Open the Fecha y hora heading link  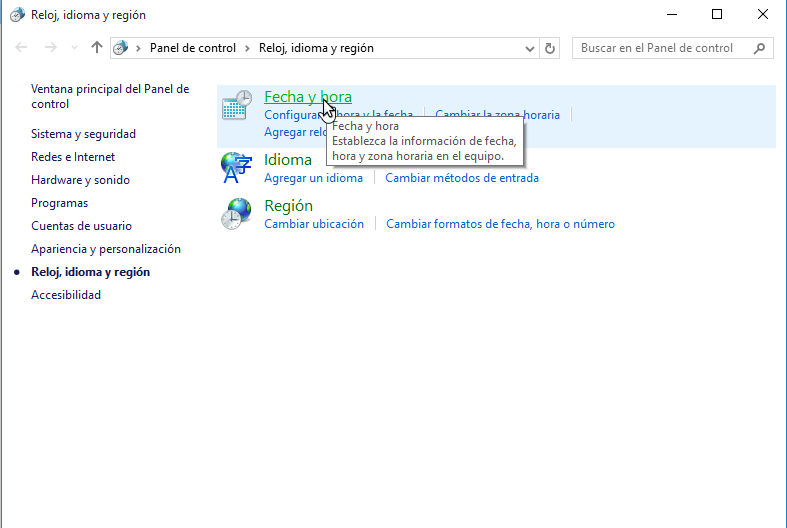tap(308, 96)
